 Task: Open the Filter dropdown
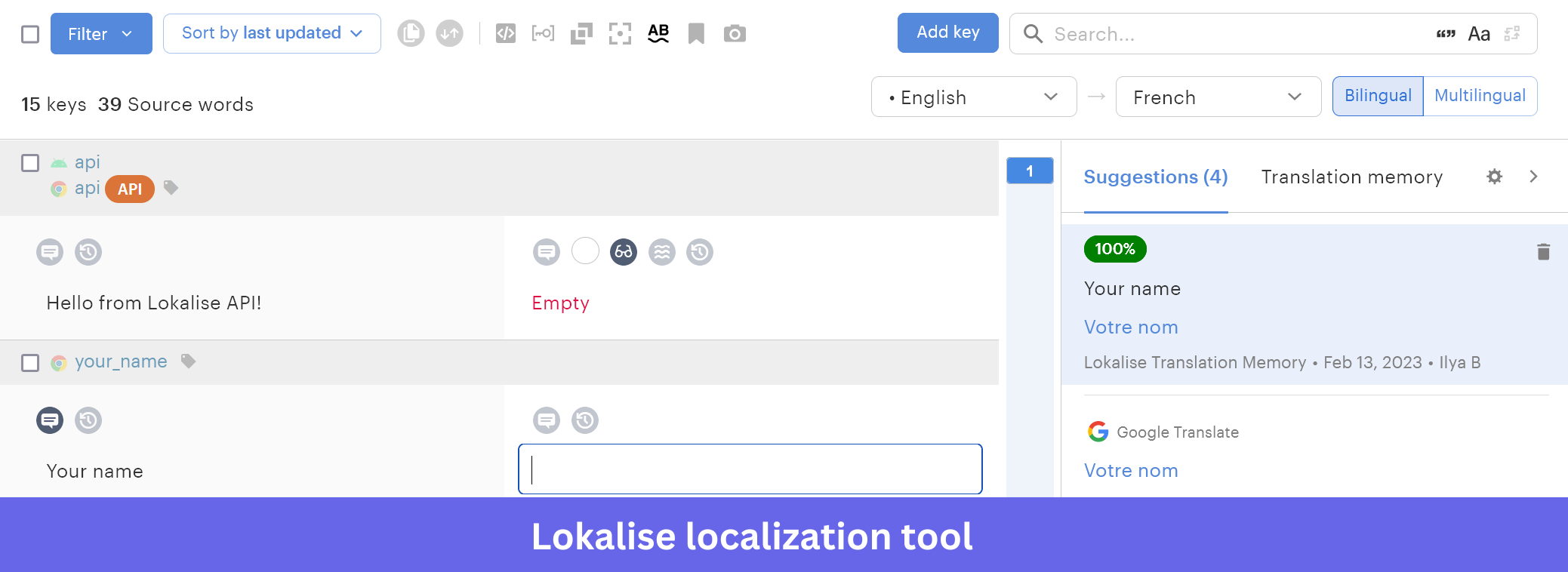101,34
